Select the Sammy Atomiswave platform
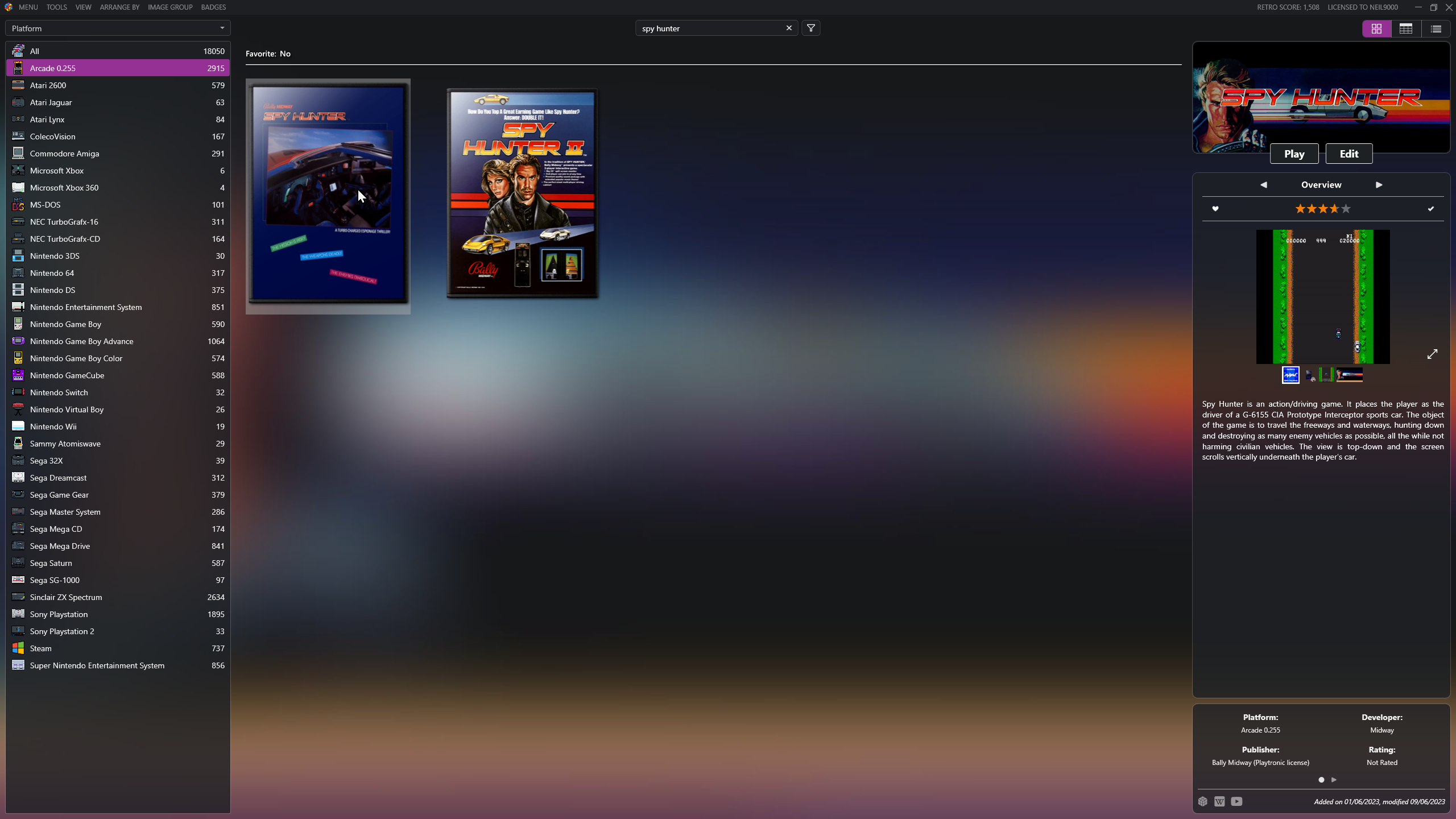Screen dimensions: 1456x819 pyautogui.click(x=118, y=444)
